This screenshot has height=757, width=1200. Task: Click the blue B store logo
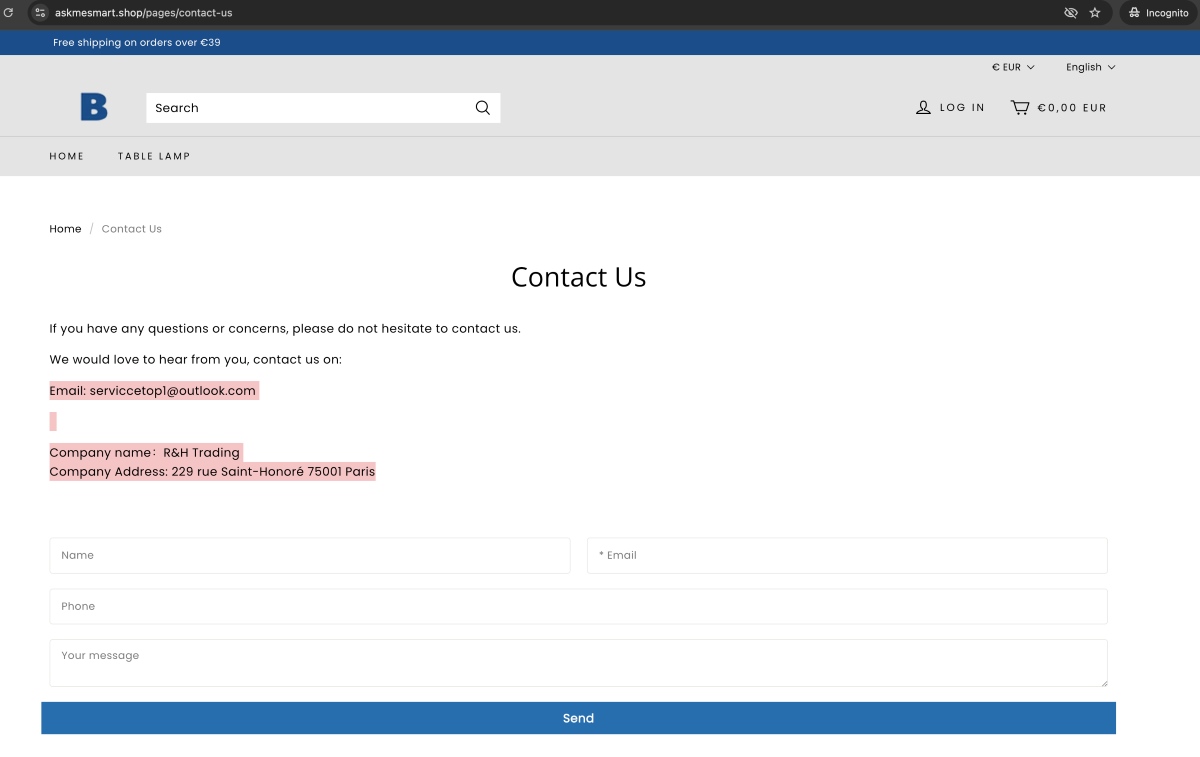tap(93, 106)
